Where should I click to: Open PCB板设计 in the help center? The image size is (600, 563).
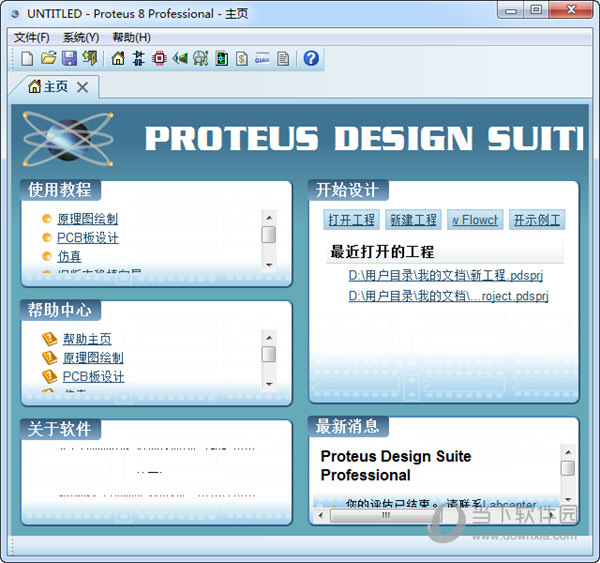click(x=93, y=377)
